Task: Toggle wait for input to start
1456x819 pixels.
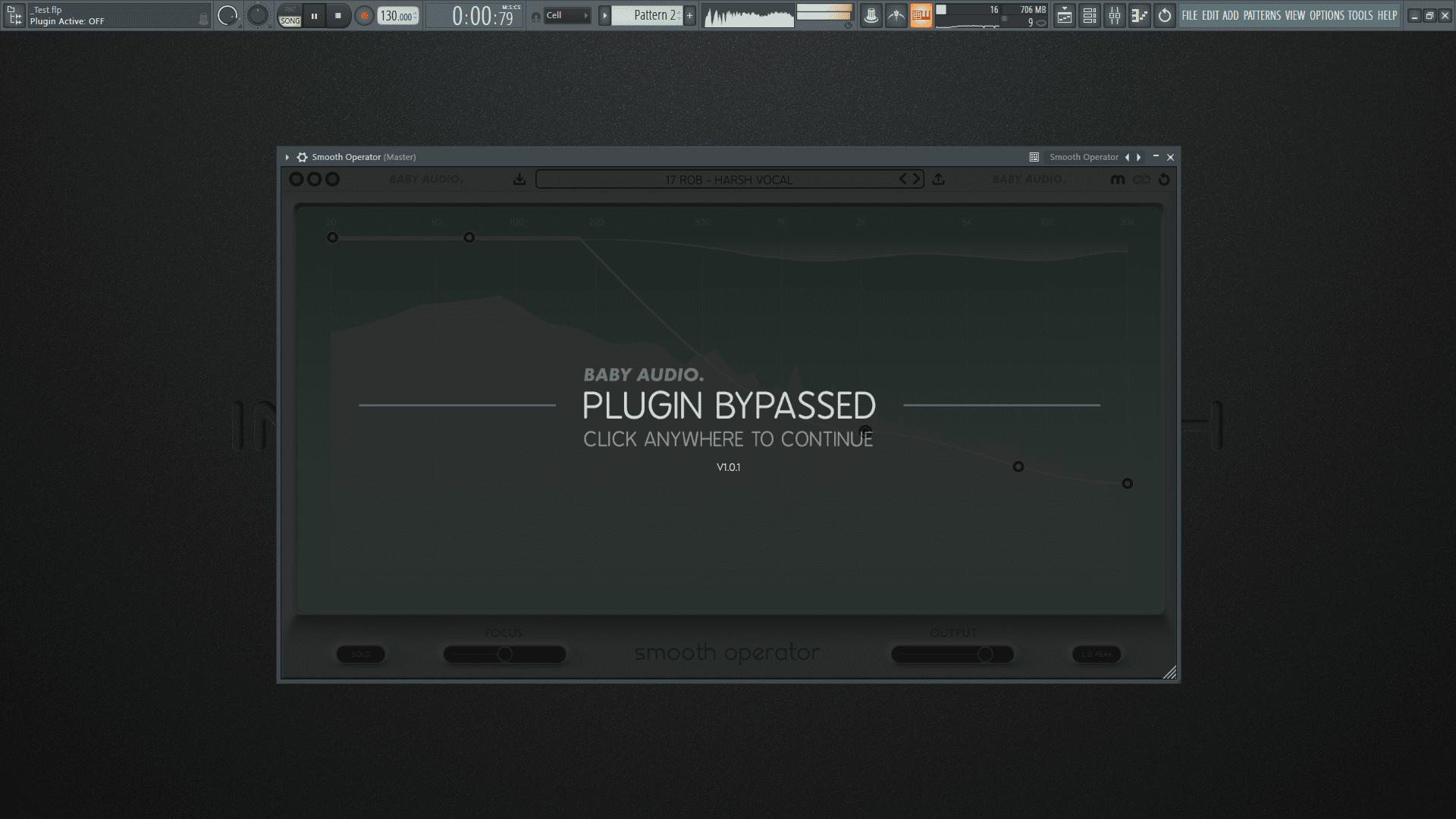Action: tap(896, 15)
